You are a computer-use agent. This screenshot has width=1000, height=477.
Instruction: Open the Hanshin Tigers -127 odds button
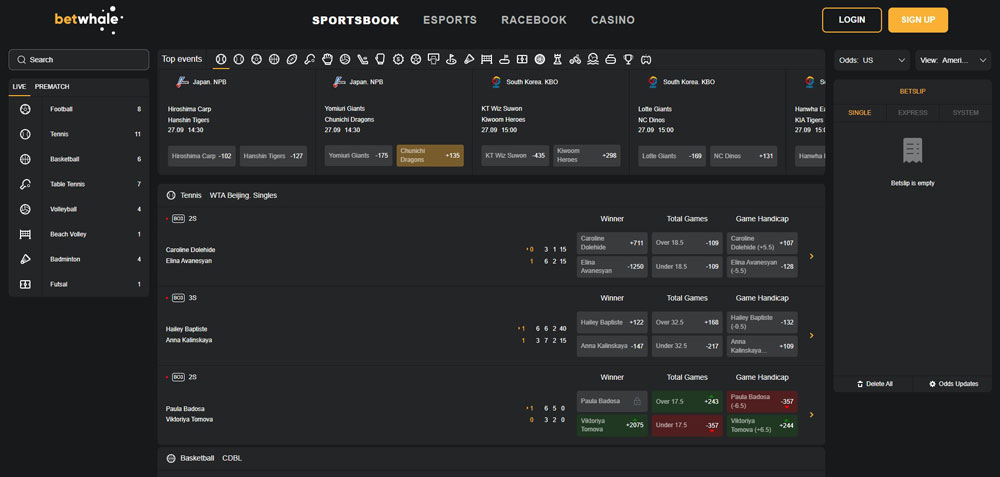273,156
